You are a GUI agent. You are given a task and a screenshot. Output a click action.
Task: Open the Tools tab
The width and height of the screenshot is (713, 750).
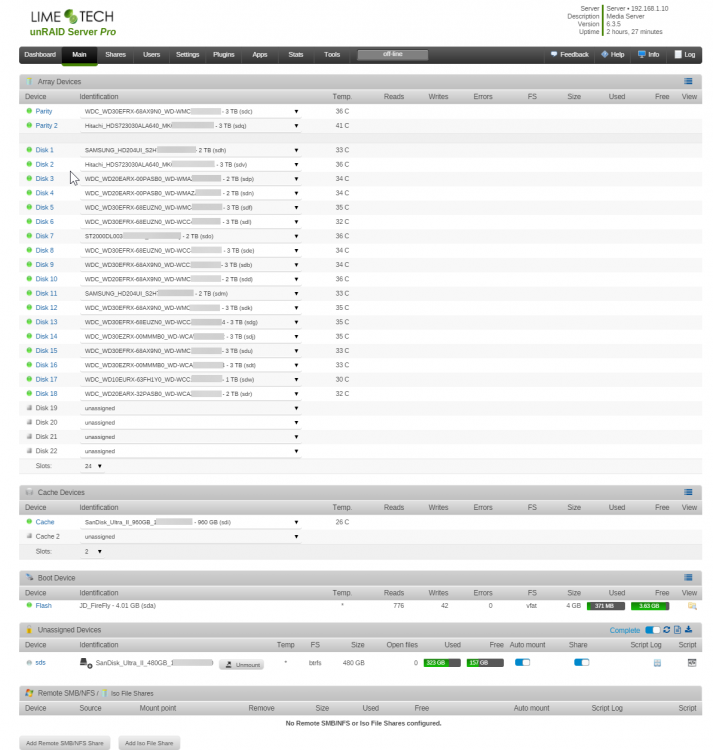click(x=332, y=55)
